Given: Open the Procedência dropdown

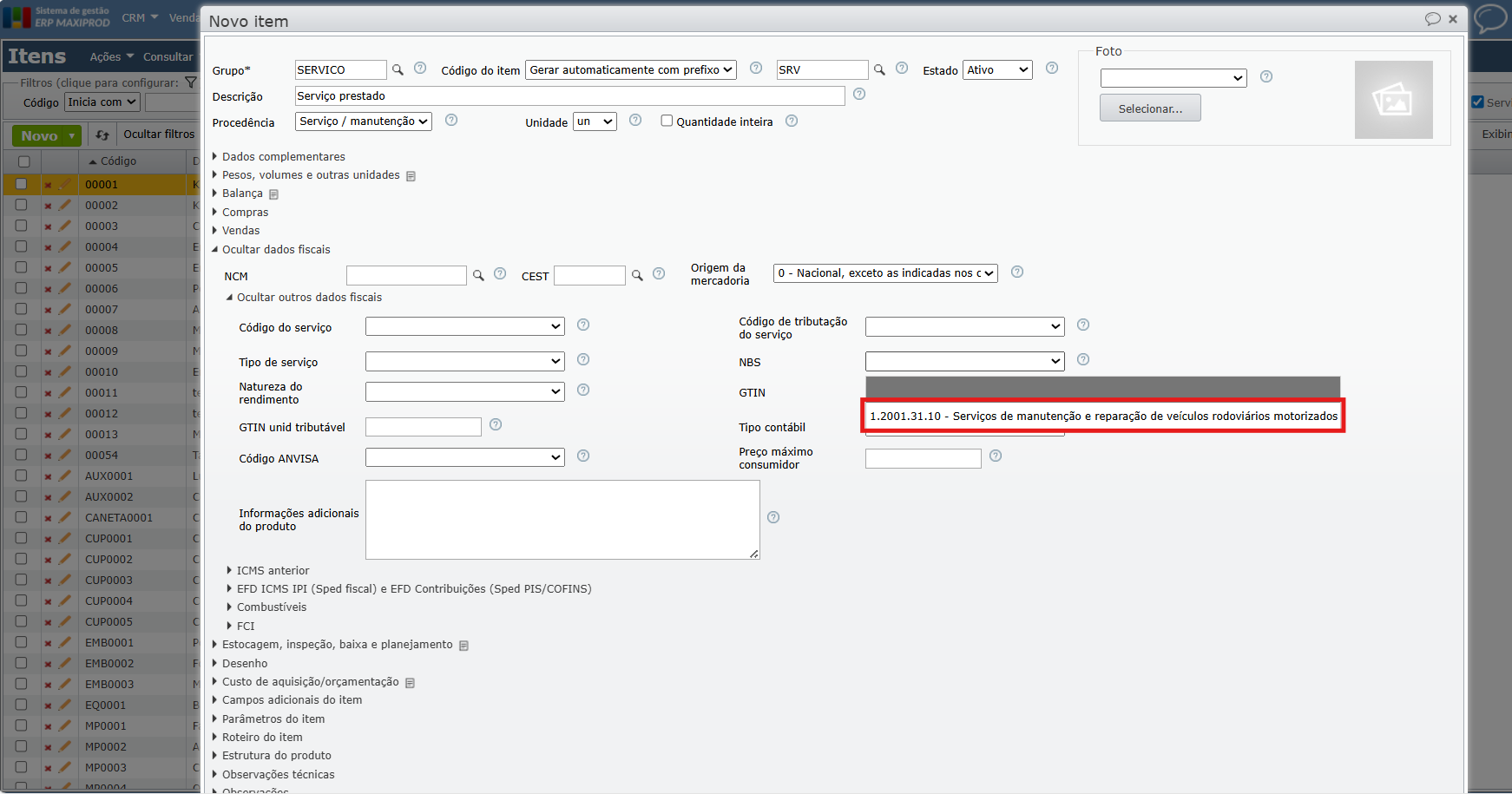Looking at the screenshot, I should tap(364, 121).
